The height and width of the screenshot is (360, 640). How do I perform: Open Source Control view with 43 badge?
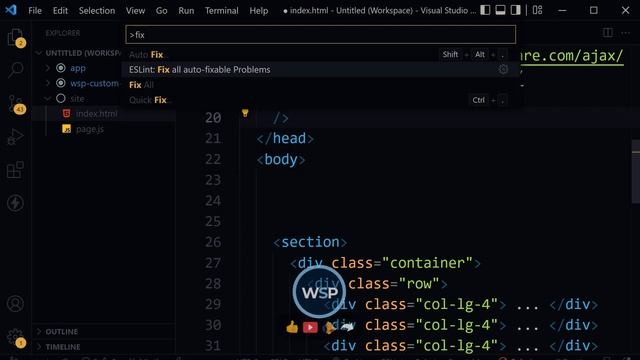coord(16,104)
